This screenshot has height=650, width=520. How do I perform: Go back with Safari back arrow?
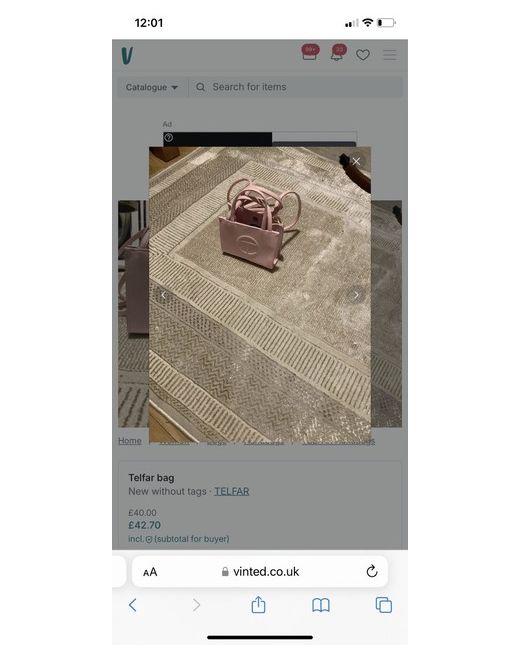tap(133, 605)
